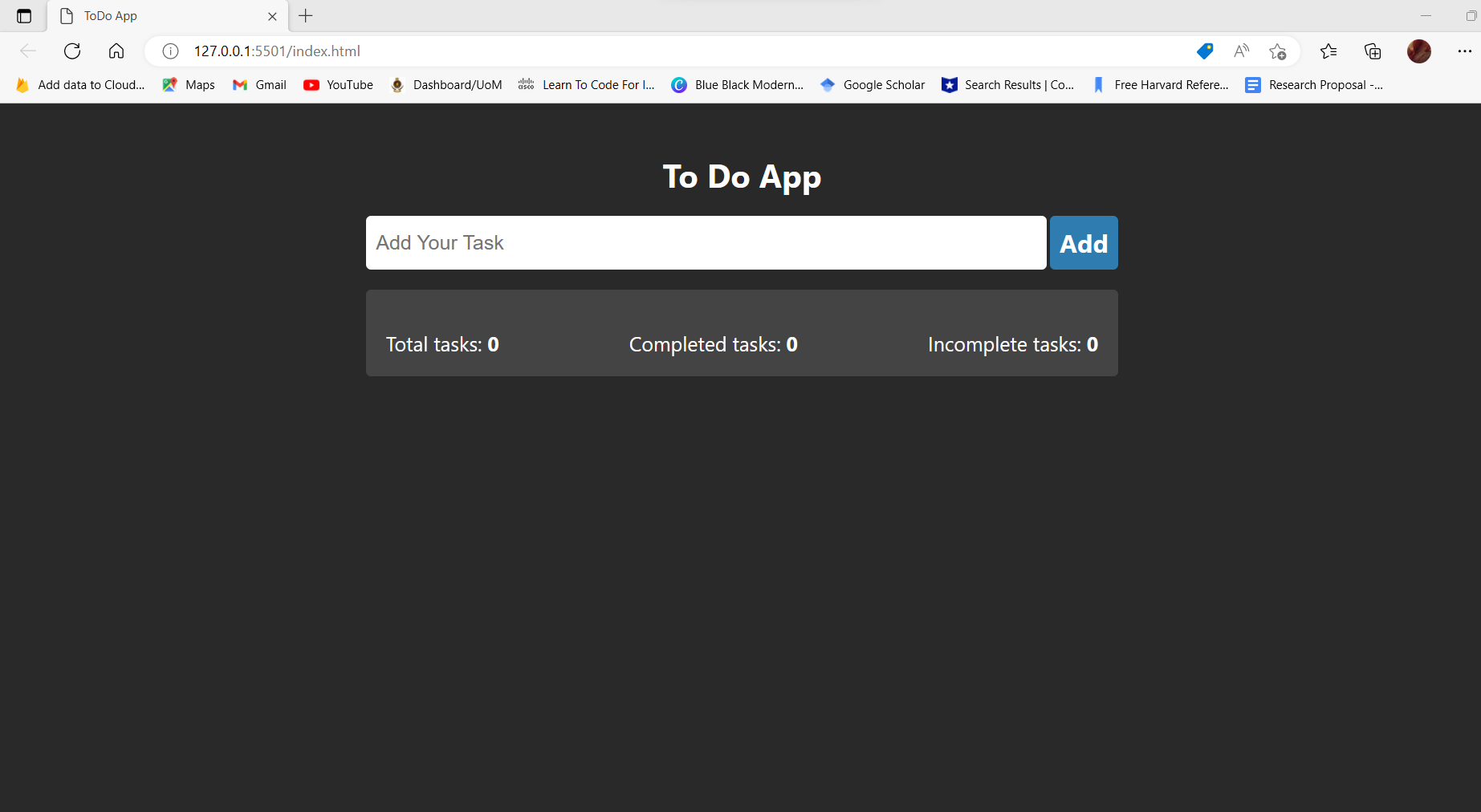Click inside the Add Your Task input field
The width and height of the screenshot is (1481, 812).
tap(706, 242)
